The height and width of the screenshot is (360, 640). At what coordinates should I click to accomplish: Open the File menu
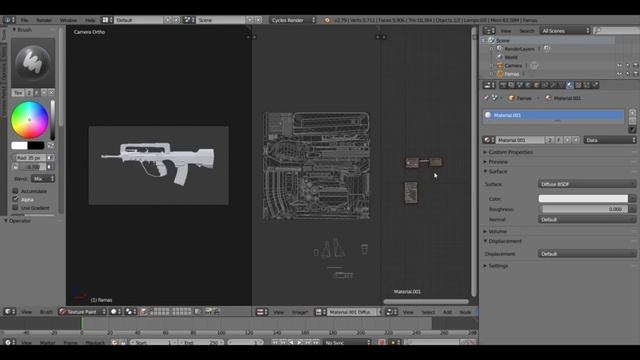(x=24, y=20)
